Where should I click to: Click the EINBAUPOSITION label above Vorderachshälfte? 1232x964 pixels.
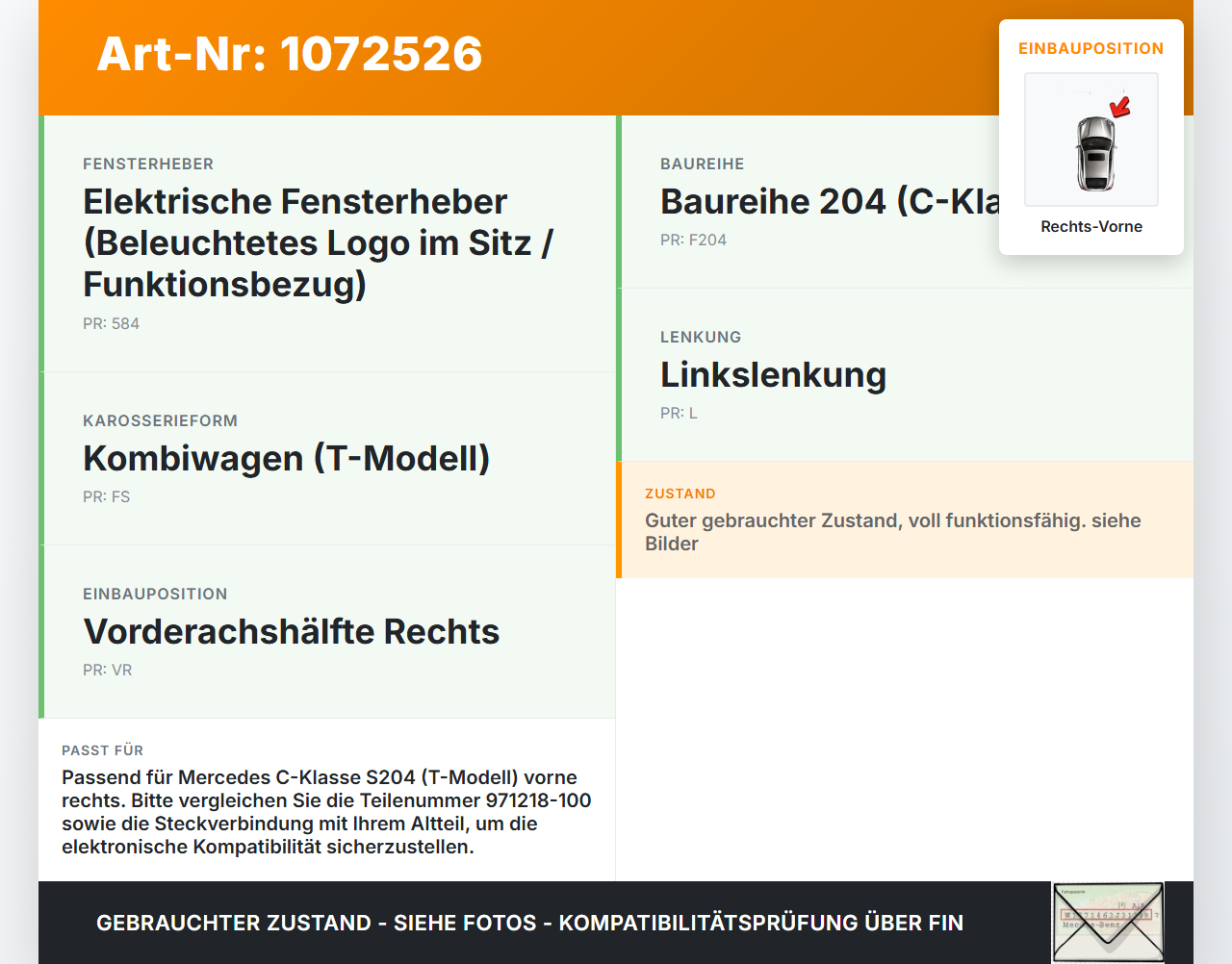pos(155,594)
